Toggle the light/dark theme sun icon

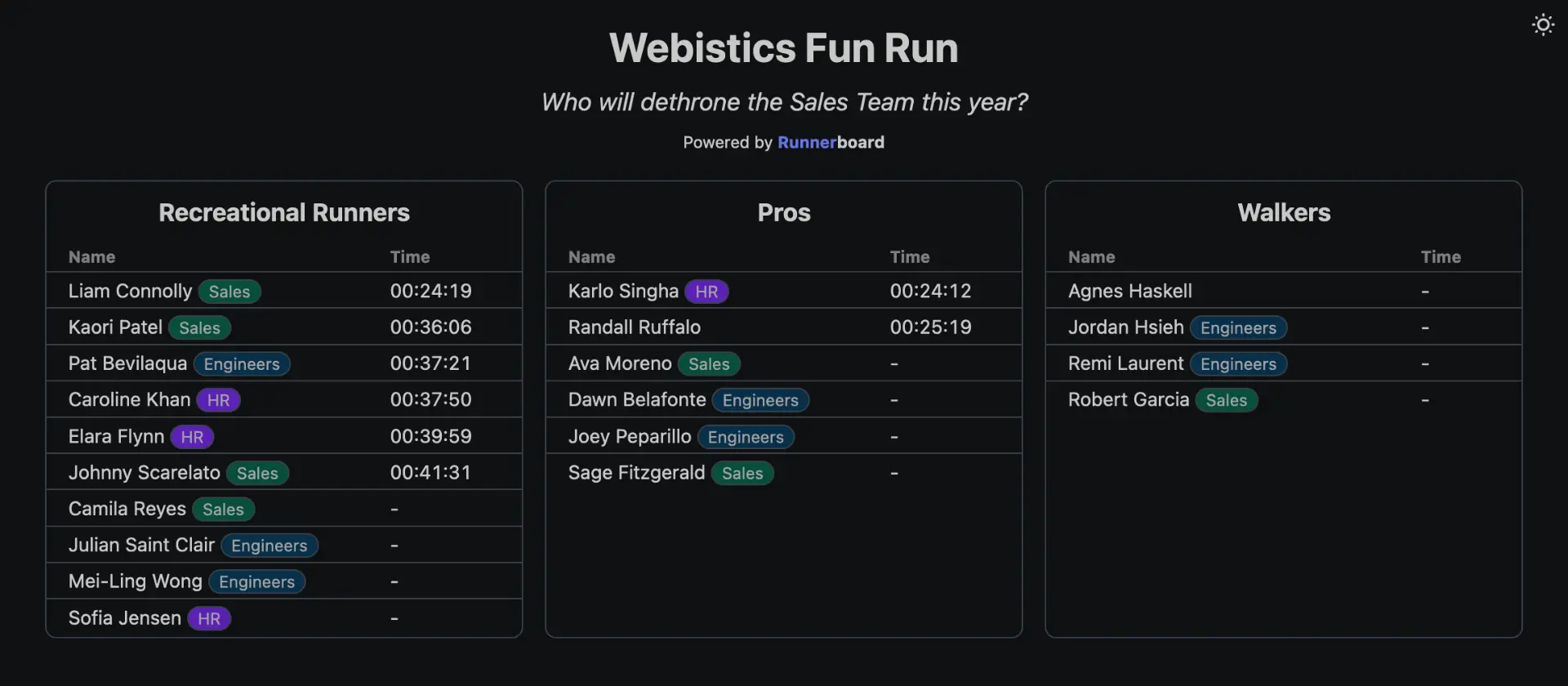(x=1542, y=25)
